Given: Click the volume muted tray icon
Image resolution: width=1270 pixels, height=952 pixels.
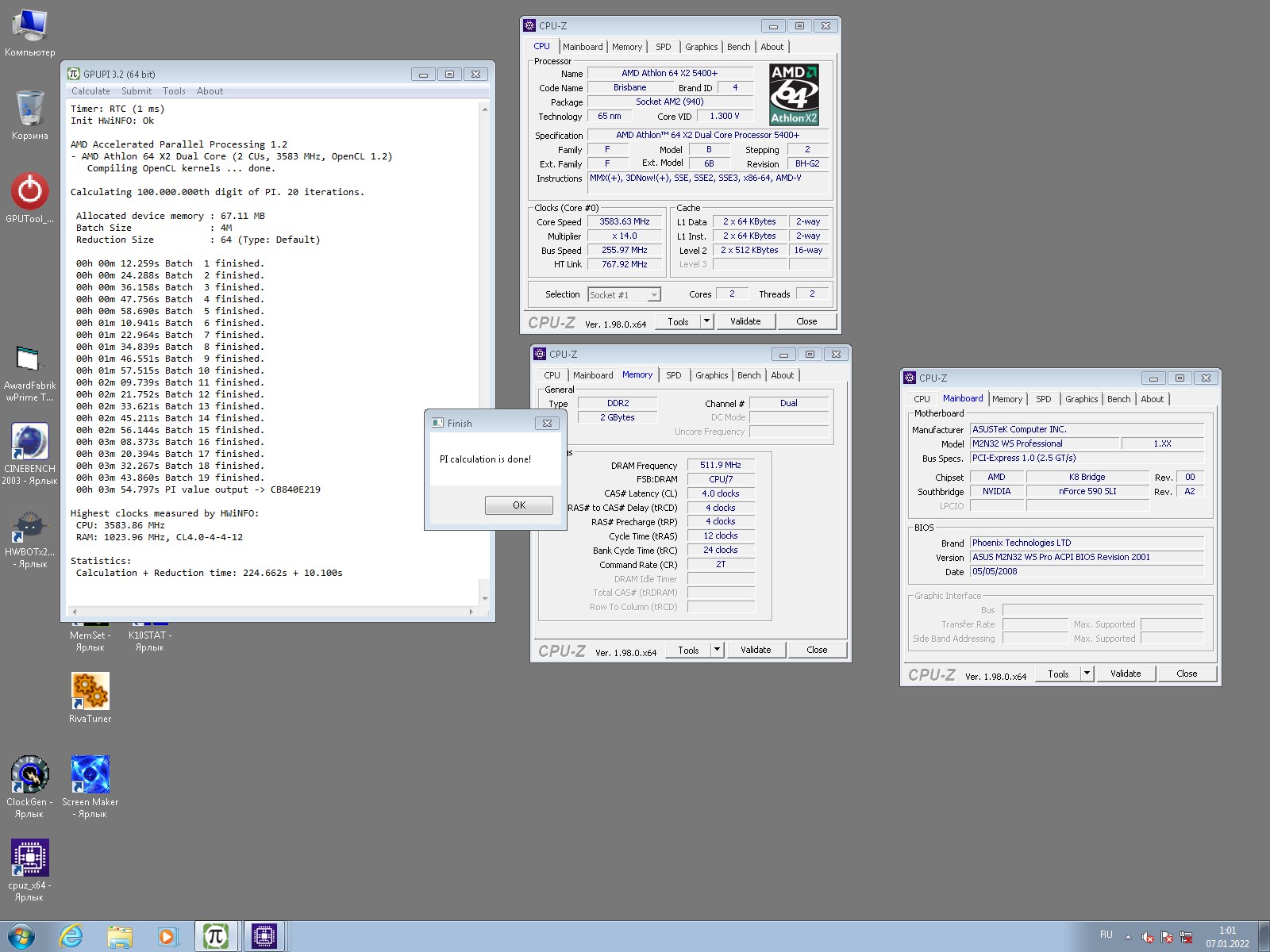Looking at the screenshot, I should 1147,937.
